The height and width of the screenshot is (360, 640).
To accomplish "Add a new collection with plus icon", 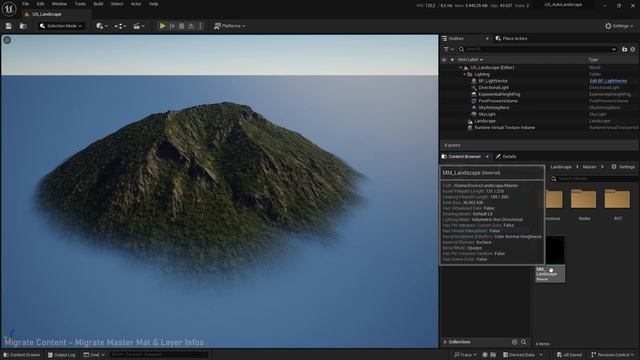I will (x=514, y=342).
